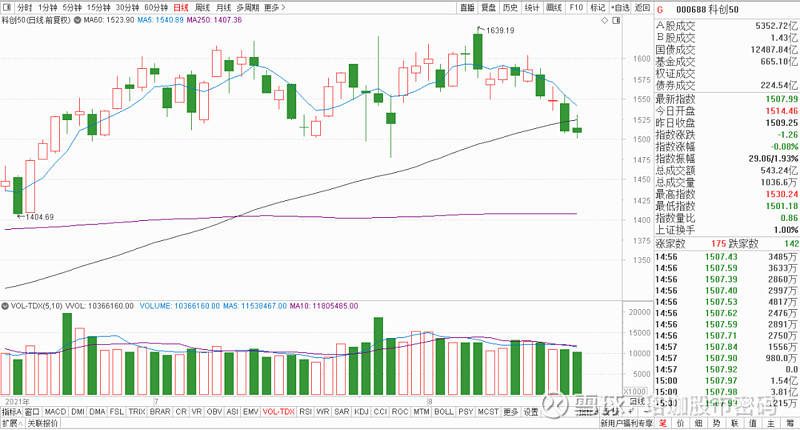Open the F10 company info
This screenshot has width=800, height=430.
(576, 7)
